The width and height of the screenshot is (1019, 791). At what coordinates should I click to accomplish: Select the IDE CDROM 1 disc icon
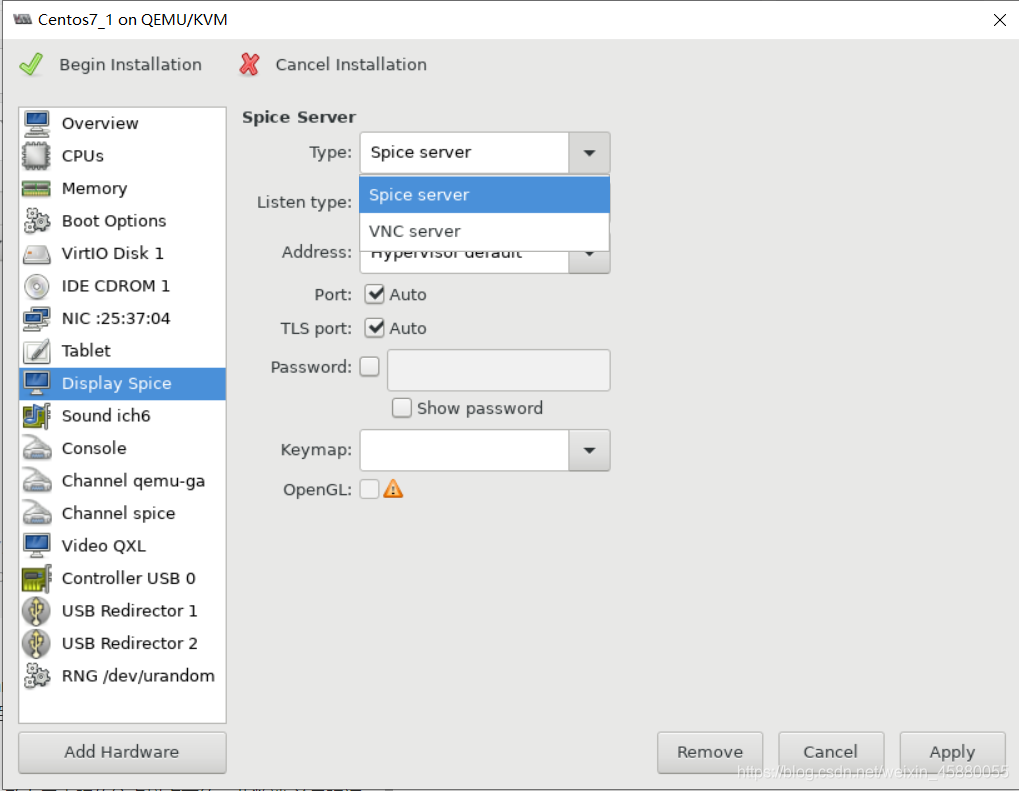pos(36,286)
